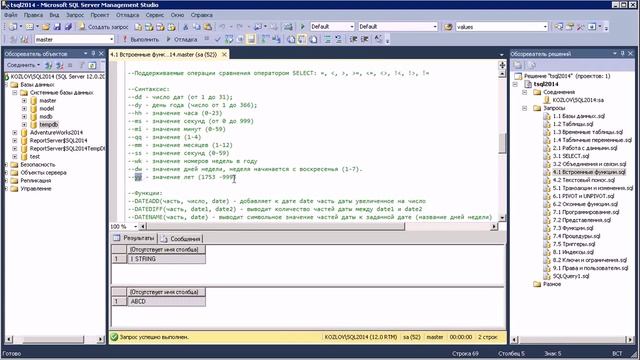The width and height of the screenshot is (640, 360).
Task: Toggle Include Client Statistics icon
Action: coord(276,39)
